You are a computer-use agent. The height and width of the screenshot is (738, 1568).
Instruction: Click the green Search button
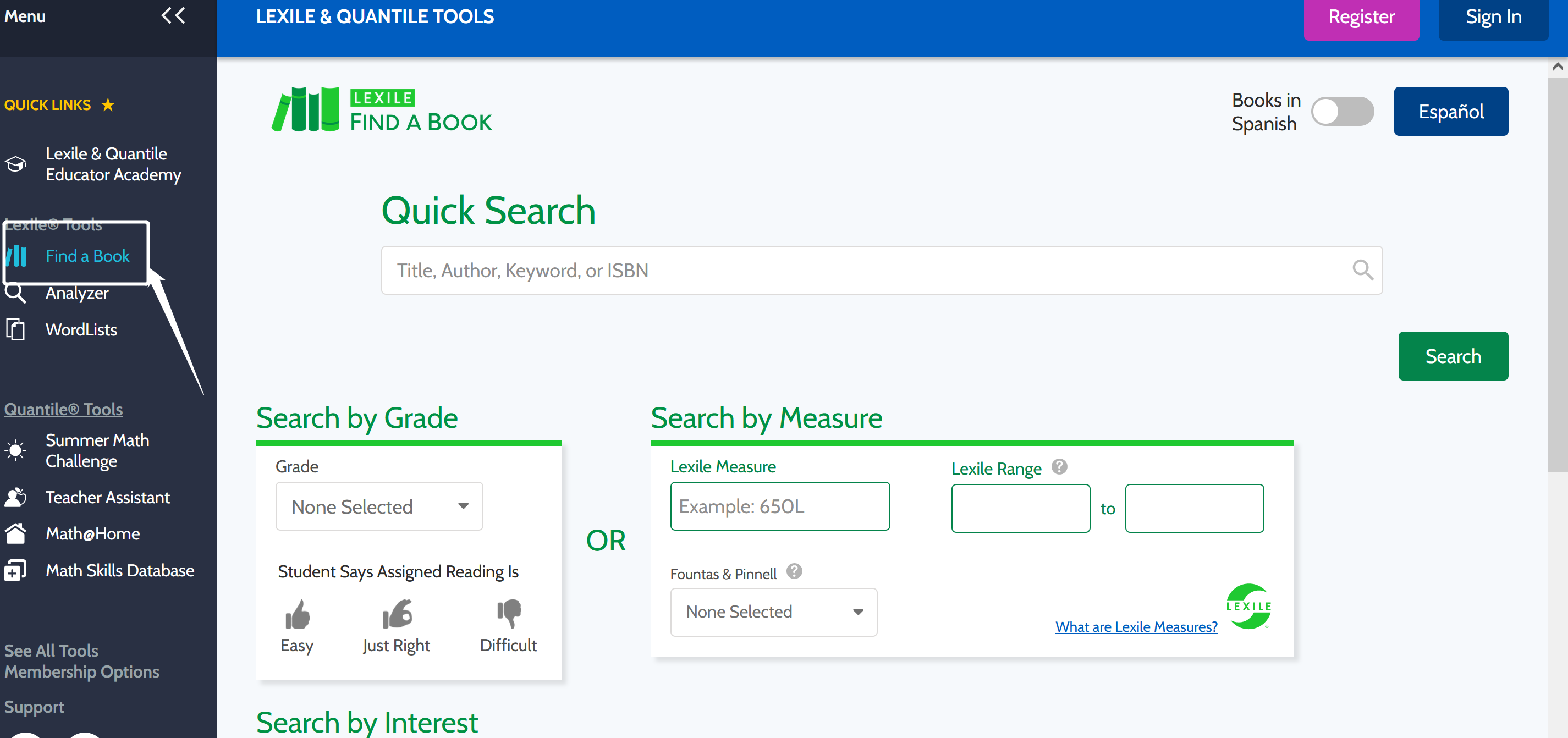point(1453,356)
